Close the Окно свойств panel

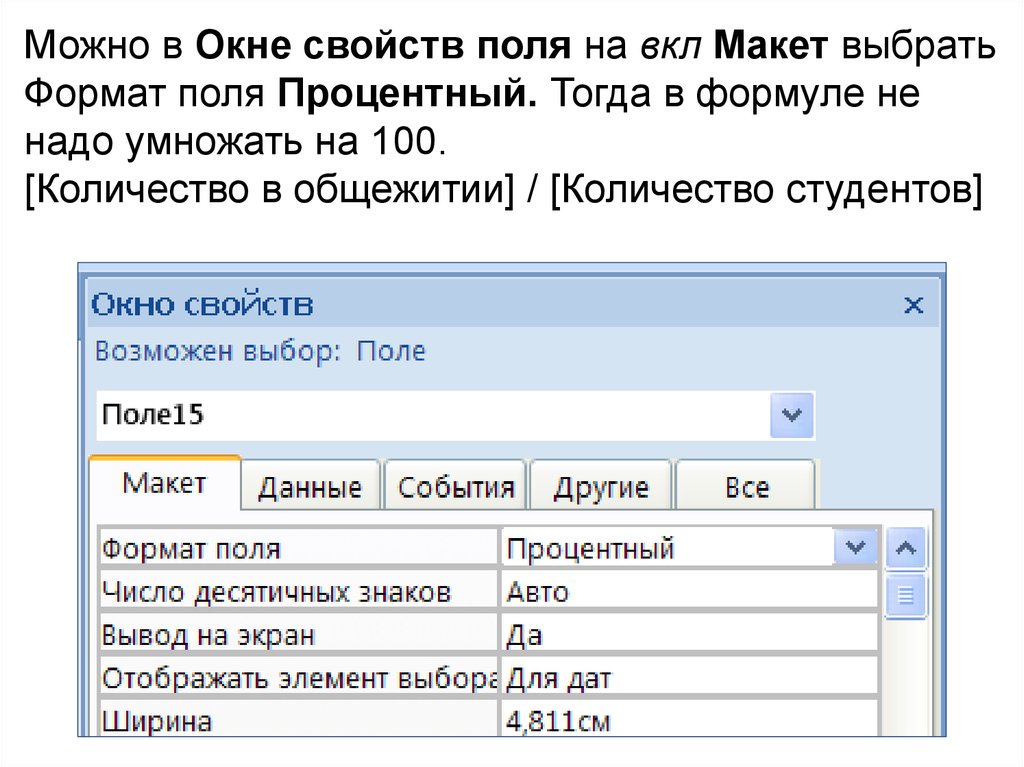pos(913,305)
